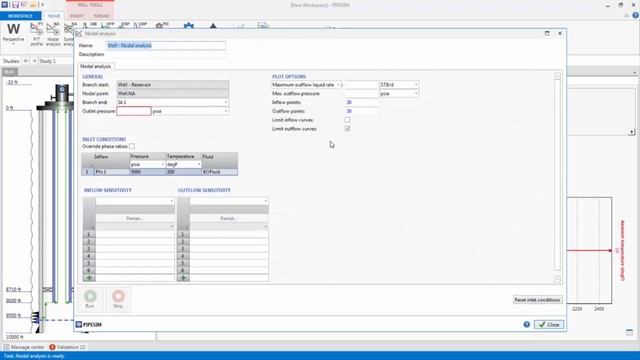This screenshot has width=640, height=360.
Task: Add a row to Outflow Sensitivity table
Action: (183, 278)
